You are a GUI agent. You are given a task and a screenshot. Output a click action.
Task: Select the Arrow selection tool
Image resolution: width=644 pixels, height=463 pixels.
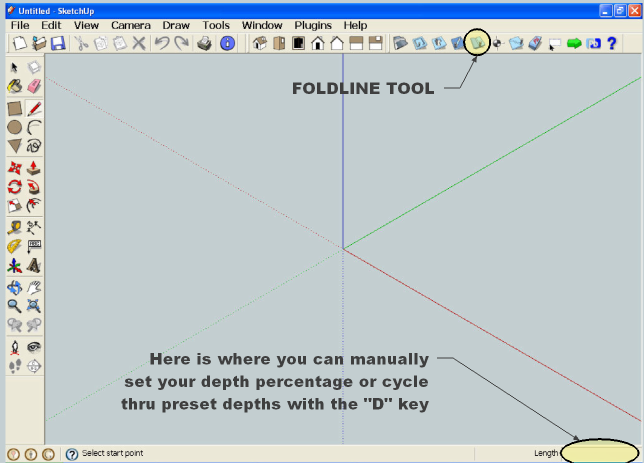(15, 67)
